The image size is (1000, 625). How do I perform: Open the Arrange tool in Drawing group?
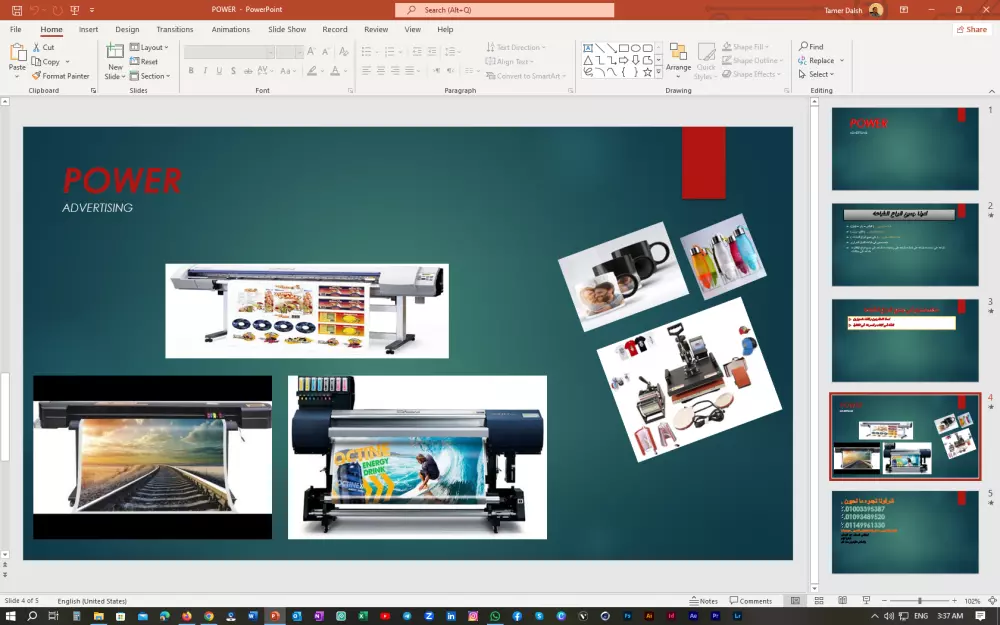[678, 60]
